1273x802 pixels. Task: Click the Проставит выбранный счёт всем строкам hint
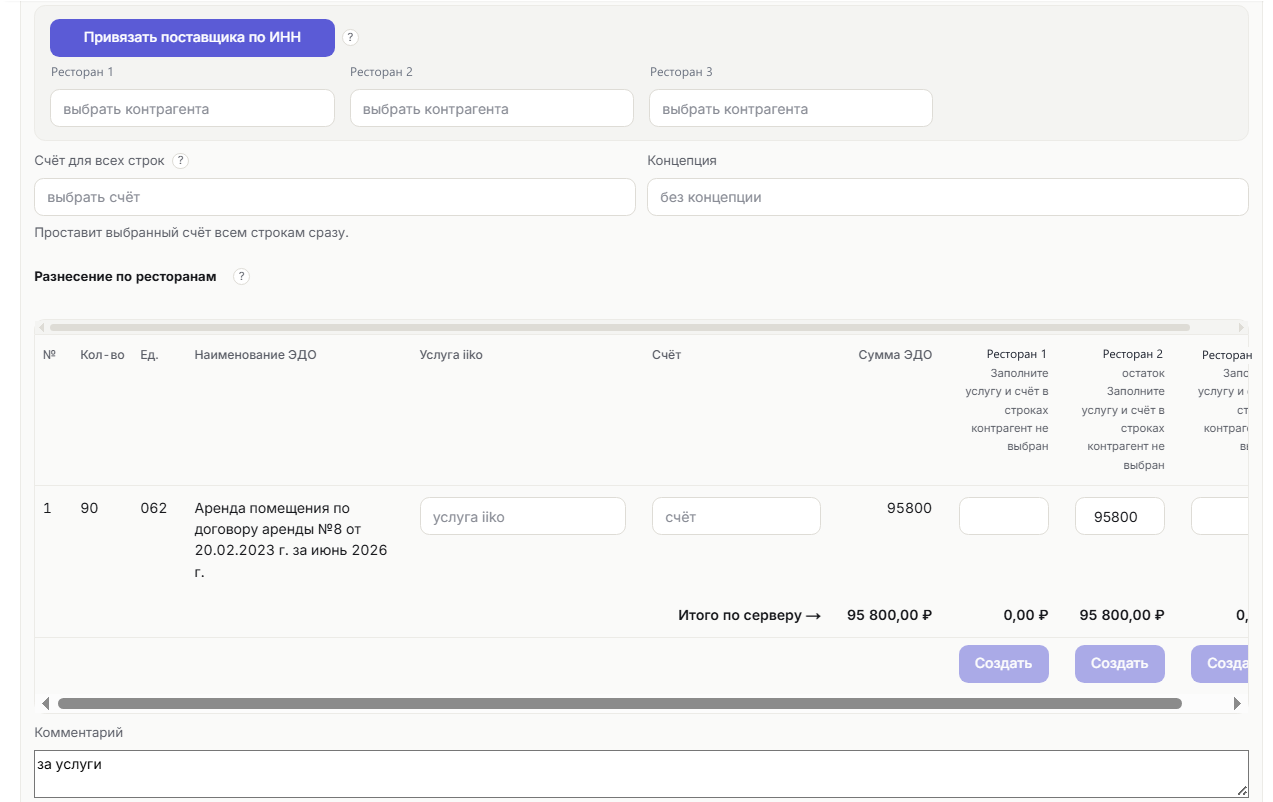click(191, 233)
